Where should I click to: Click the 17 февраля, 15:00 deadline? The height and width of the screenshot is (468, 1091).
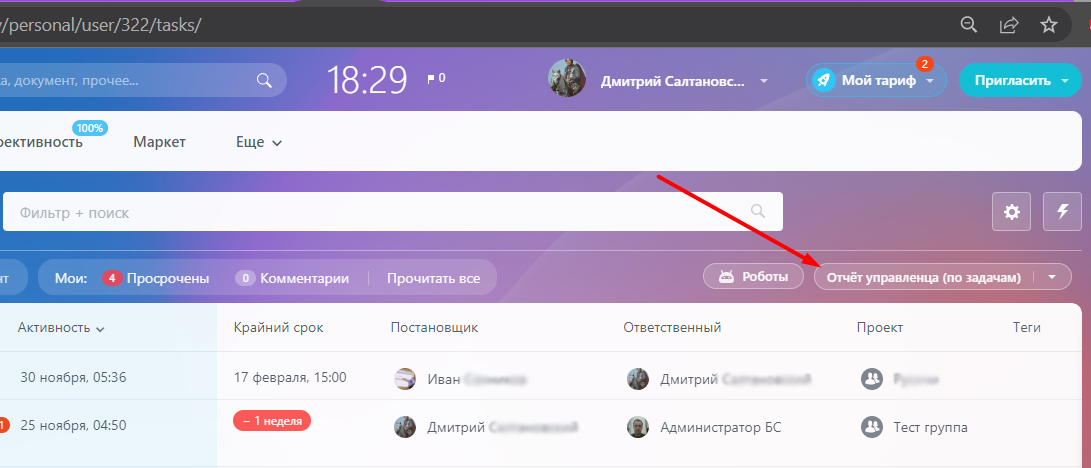pyautogui.click(x=290, y=378)
